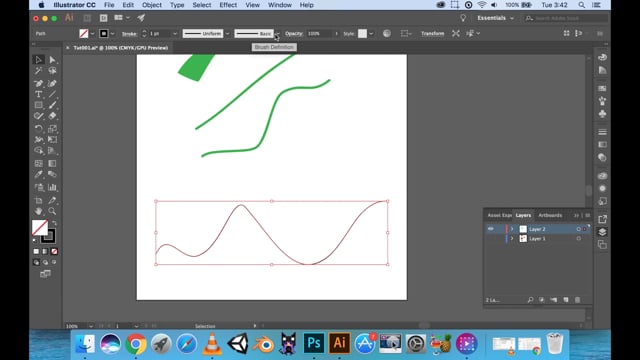Expand Layer 2 disclosure arrow
The width and height of the screenshot is (640, 360).
point(512,229)
